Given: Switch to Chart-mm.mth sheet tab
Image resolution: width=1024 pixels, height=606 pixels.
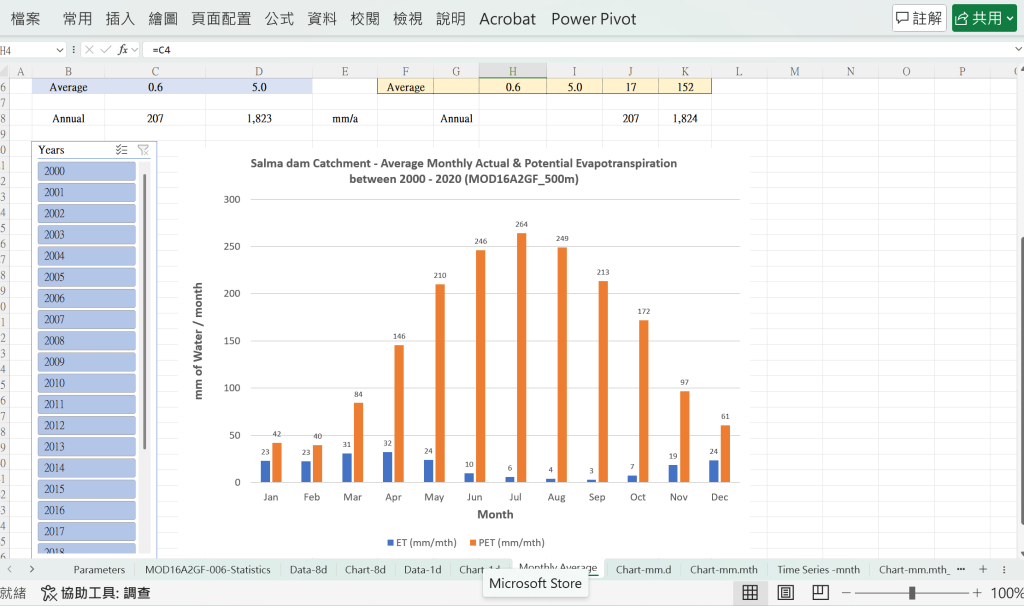Looking at the screenshot, I should tap(724, 569).
